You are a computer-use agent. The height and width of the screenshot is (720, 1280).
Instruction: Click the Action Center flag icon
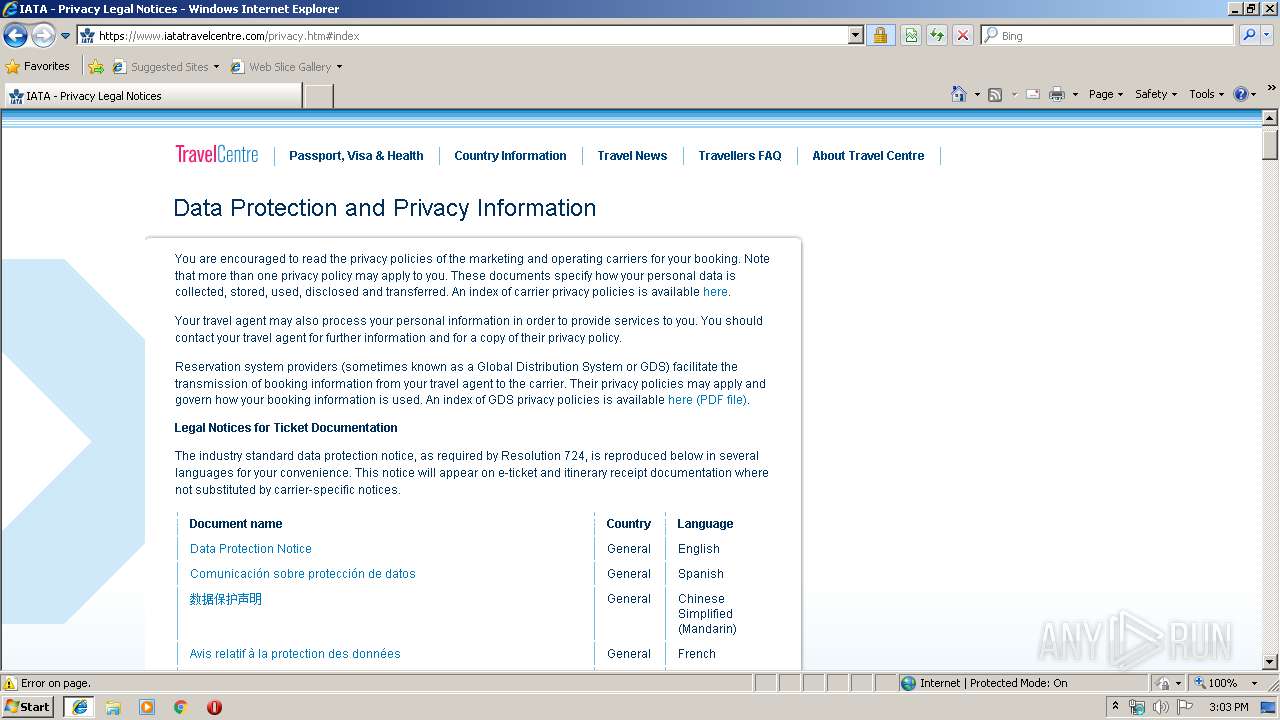(x=1185, y=707)
